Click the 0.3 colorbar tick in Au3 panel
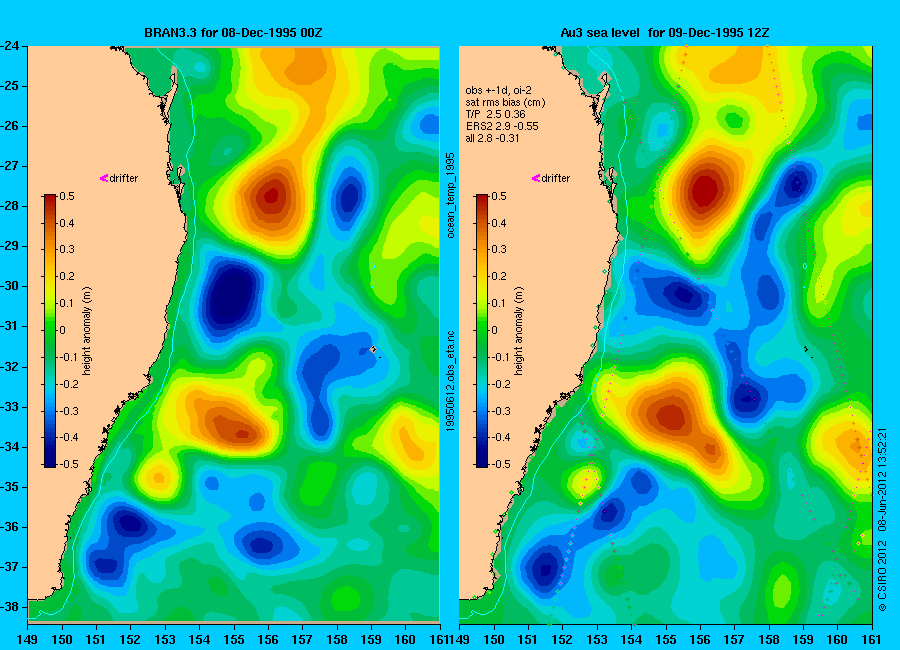The width and height of the screenshot is (900, 650). pos(499,250)
